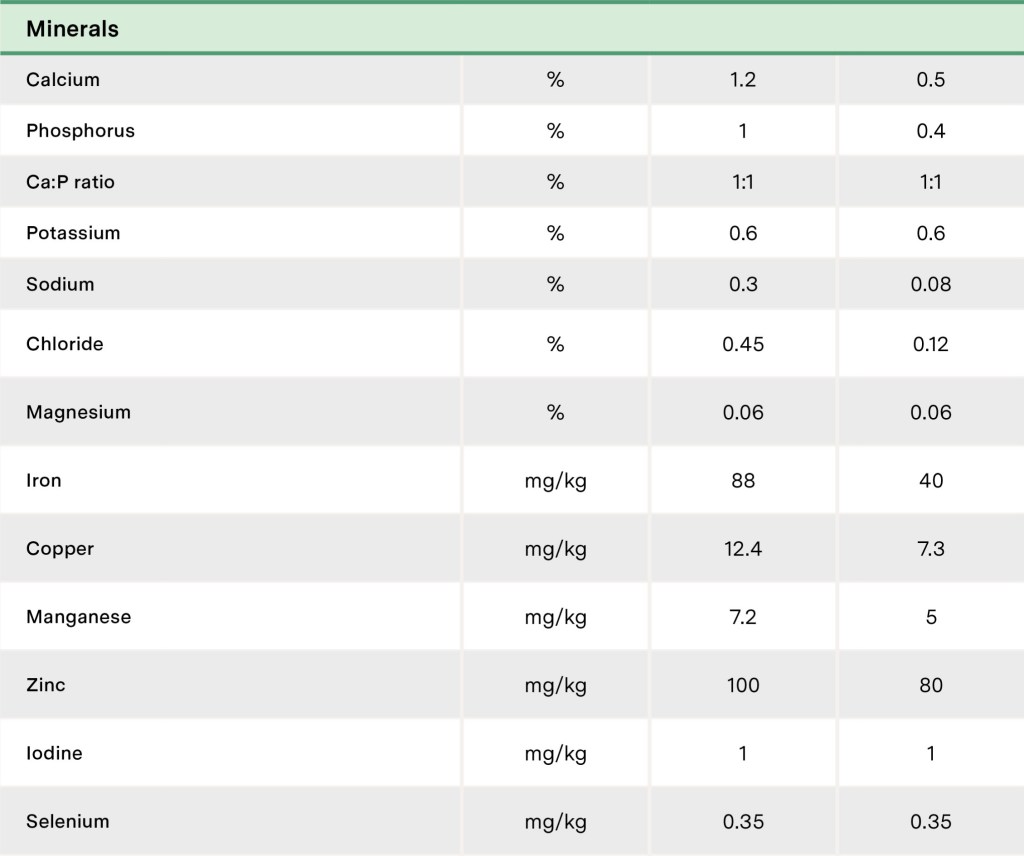This screenshot has height=856, width=1024.
Task: Select the Magnesium row label
Action: 78,412
